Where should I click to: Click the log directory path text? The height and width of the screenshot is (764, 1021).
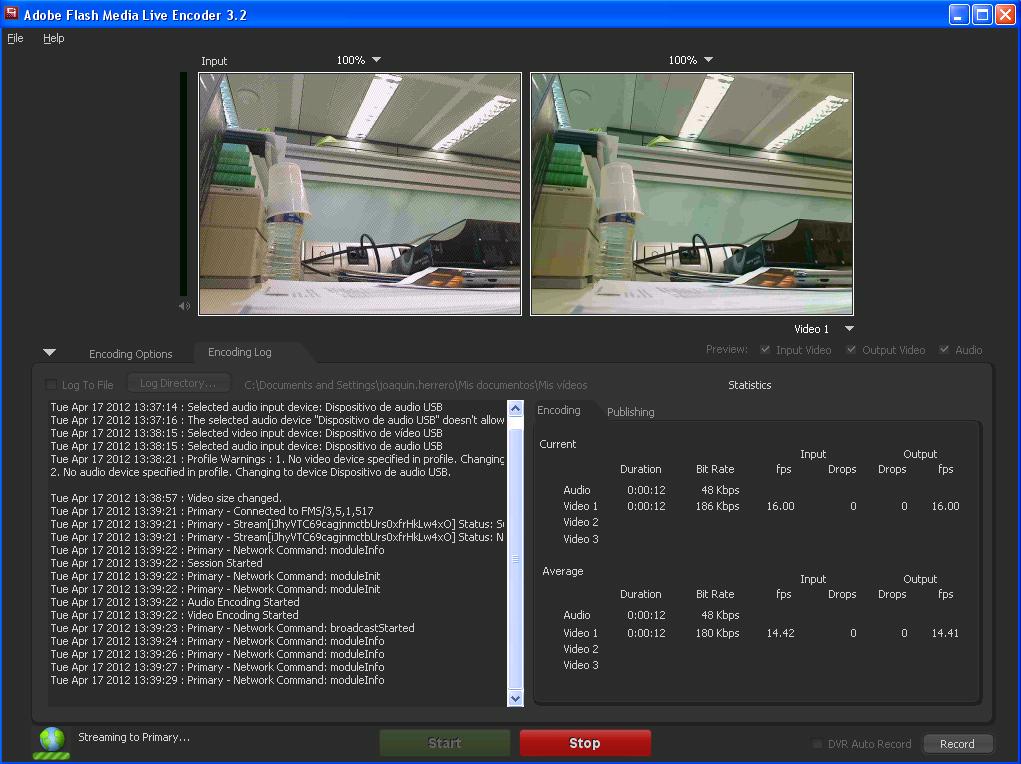[415, 385]
